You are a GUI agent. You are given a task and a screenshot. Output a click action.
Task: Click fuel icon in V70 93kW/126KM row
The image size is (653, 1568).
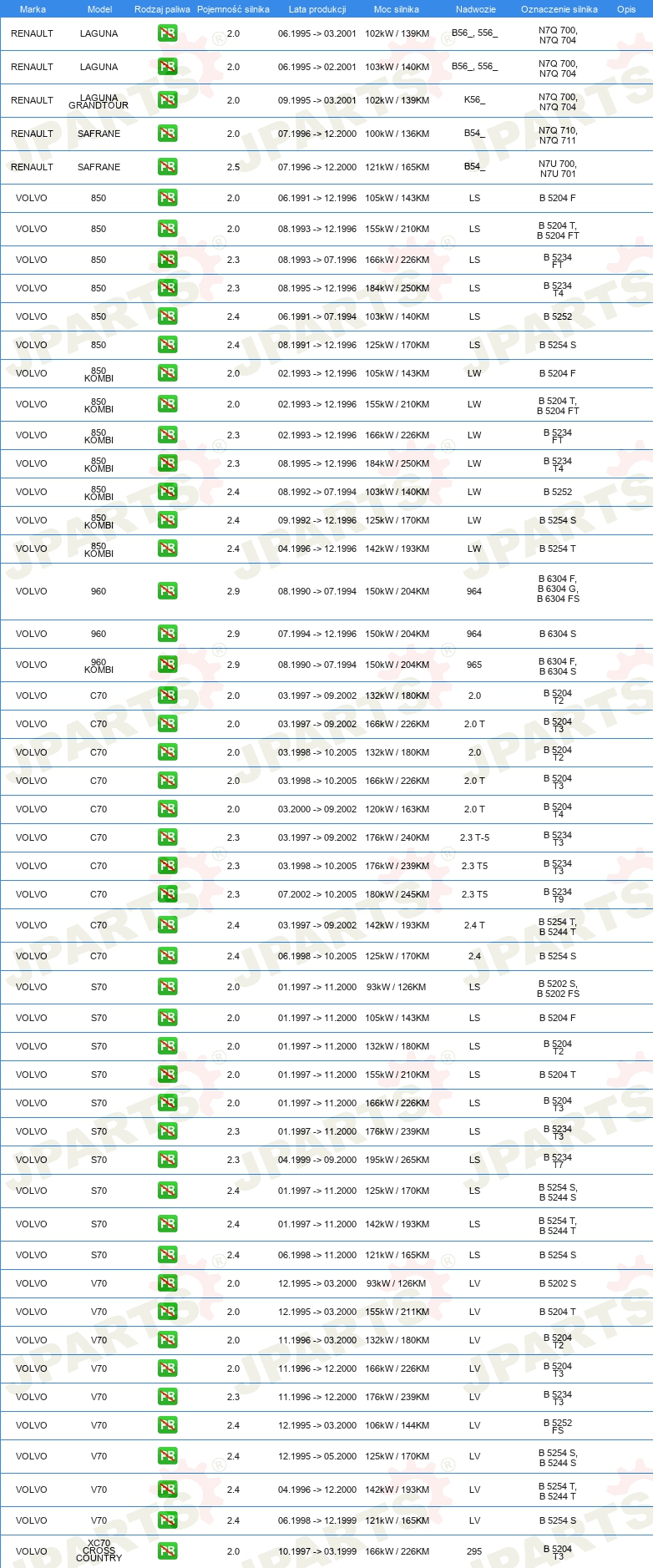coord(167,1283)
